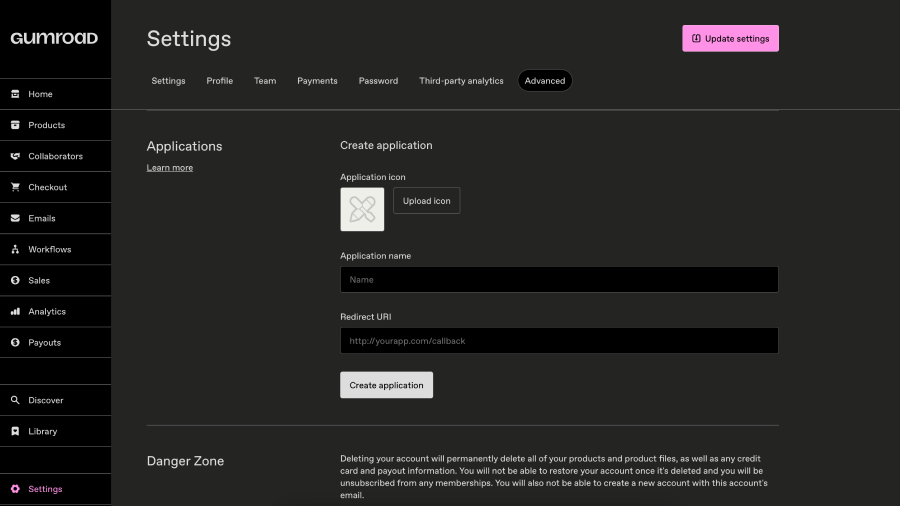
Task: Open Sales via dollar circle icon
Action: pyautogui.click(x=15, y=280)
